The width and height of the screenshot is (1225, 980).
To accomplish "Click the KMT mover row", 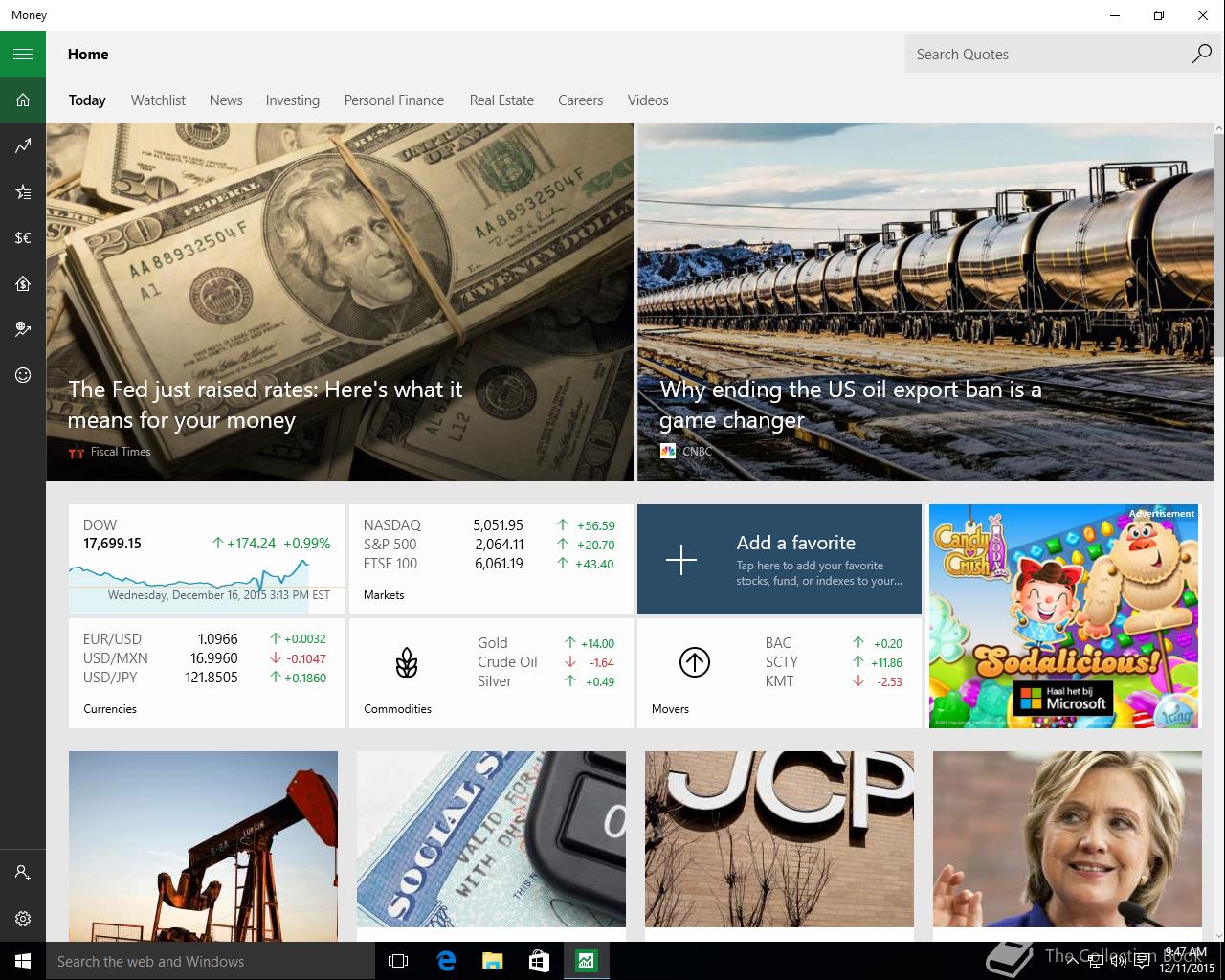I will (834, 681).
